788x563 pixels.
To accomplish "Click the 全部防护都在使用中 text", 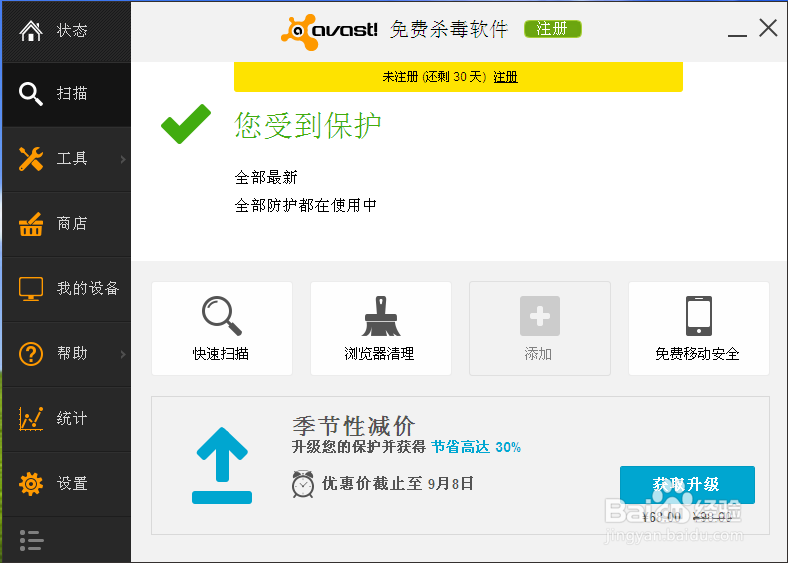I will 306,205.
